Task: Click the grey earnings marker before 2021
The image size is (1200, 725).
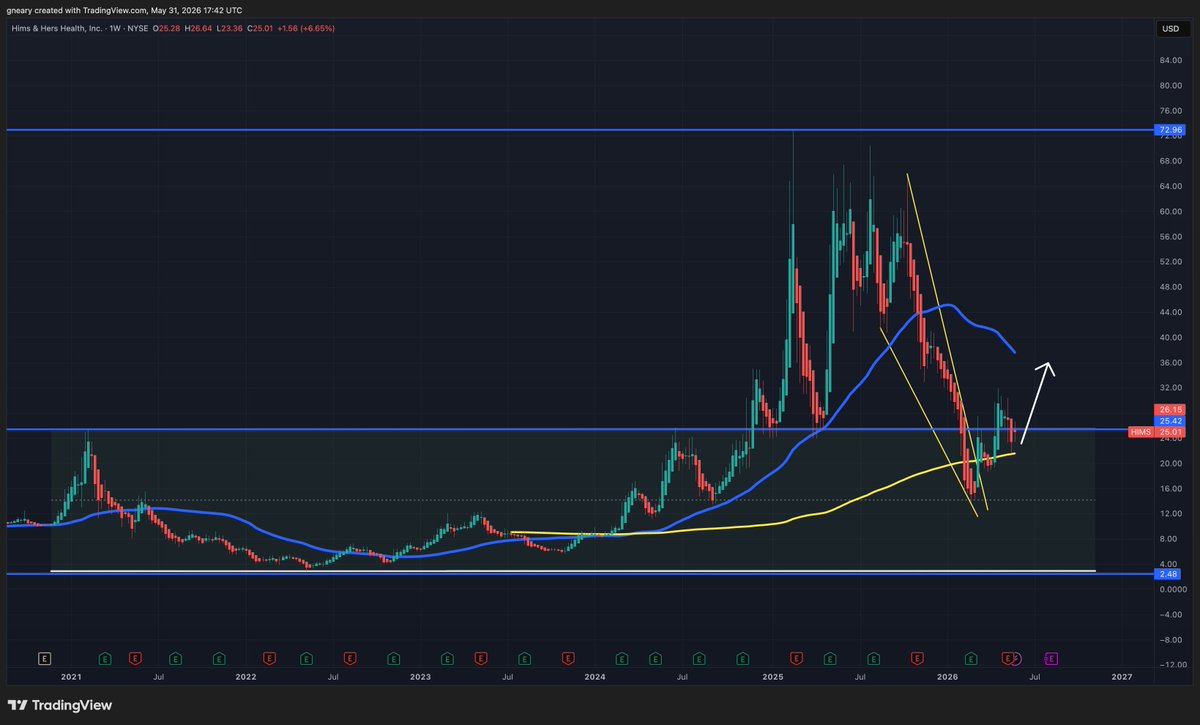Action: tap(44, 658)
